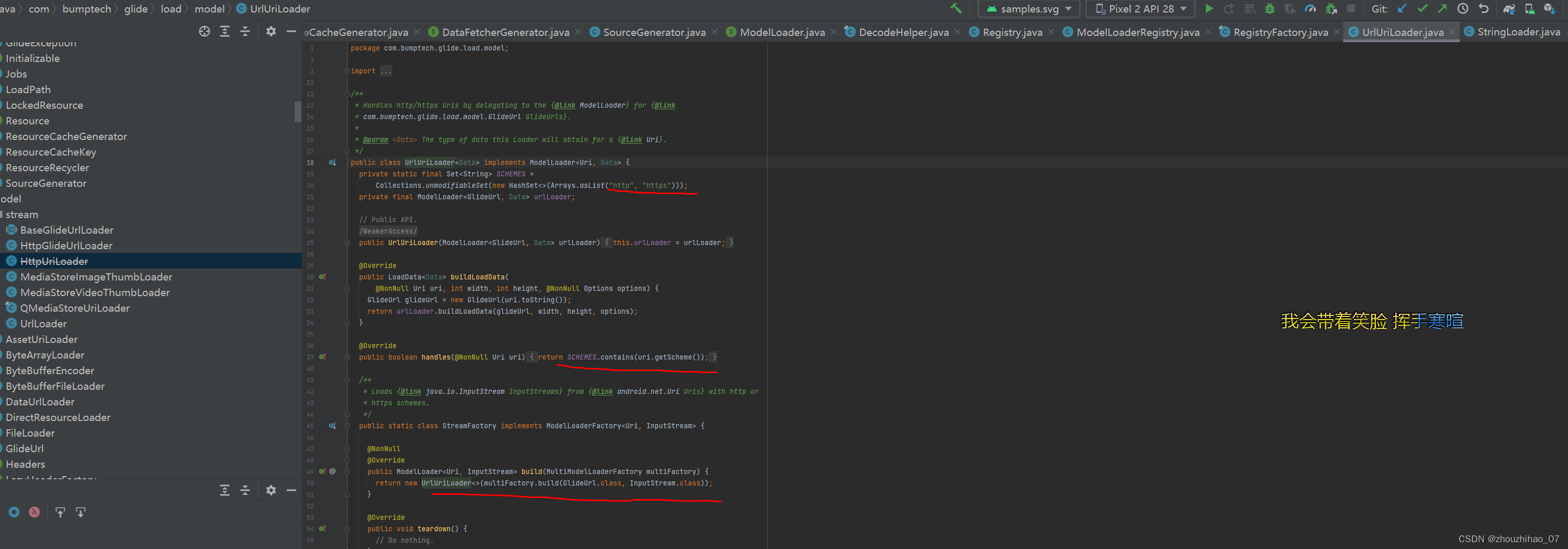Open samples.svg run configuration dropdown
Screen dimensions: 1568x549
[x=1029, y=8]
